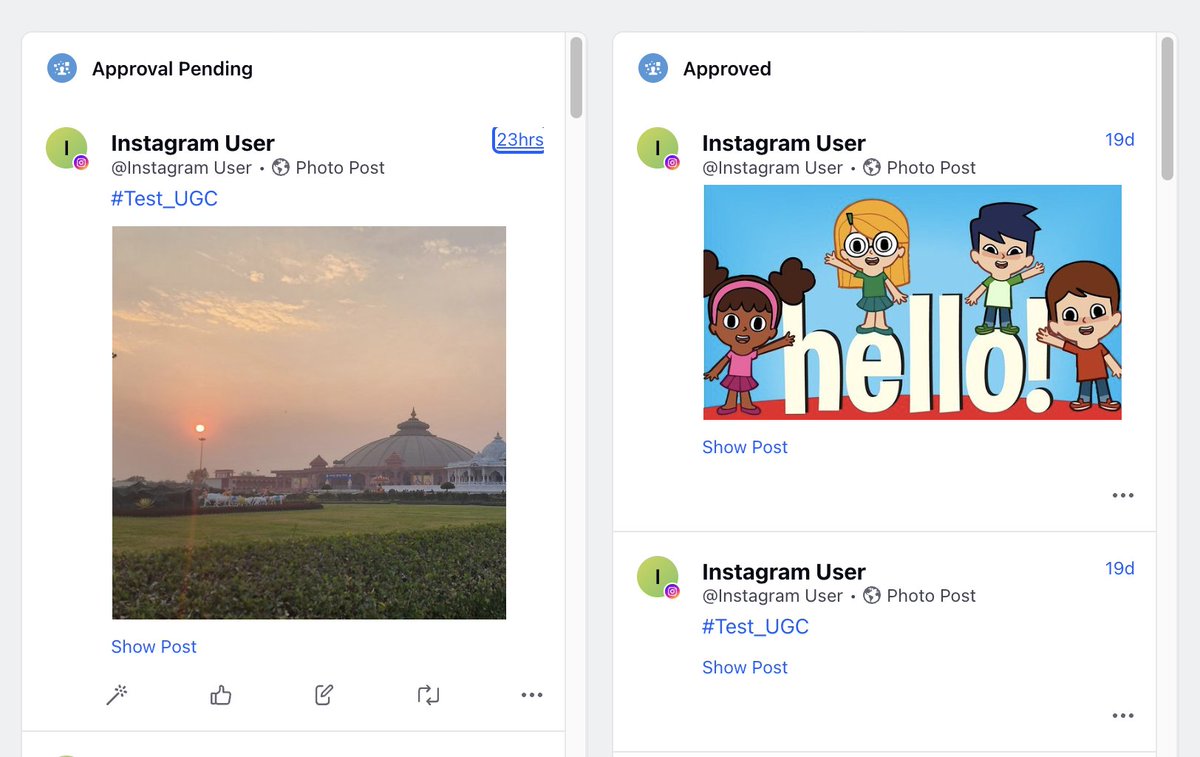Click #Test_UGC hashtag in Approved column
1200x757 pixels.
(x=755, y=627)
